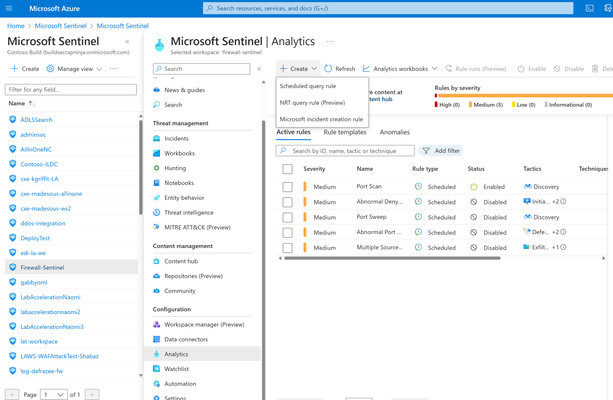Open ellipsis menu beside Analytics title
The image size is (613, 400).
(330, 41)
